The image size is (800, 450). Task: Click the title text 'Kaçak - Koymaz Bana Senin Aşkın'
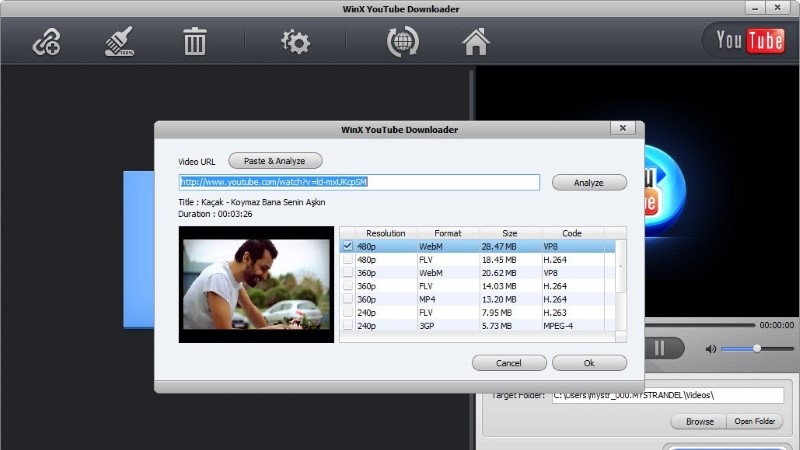263,202
